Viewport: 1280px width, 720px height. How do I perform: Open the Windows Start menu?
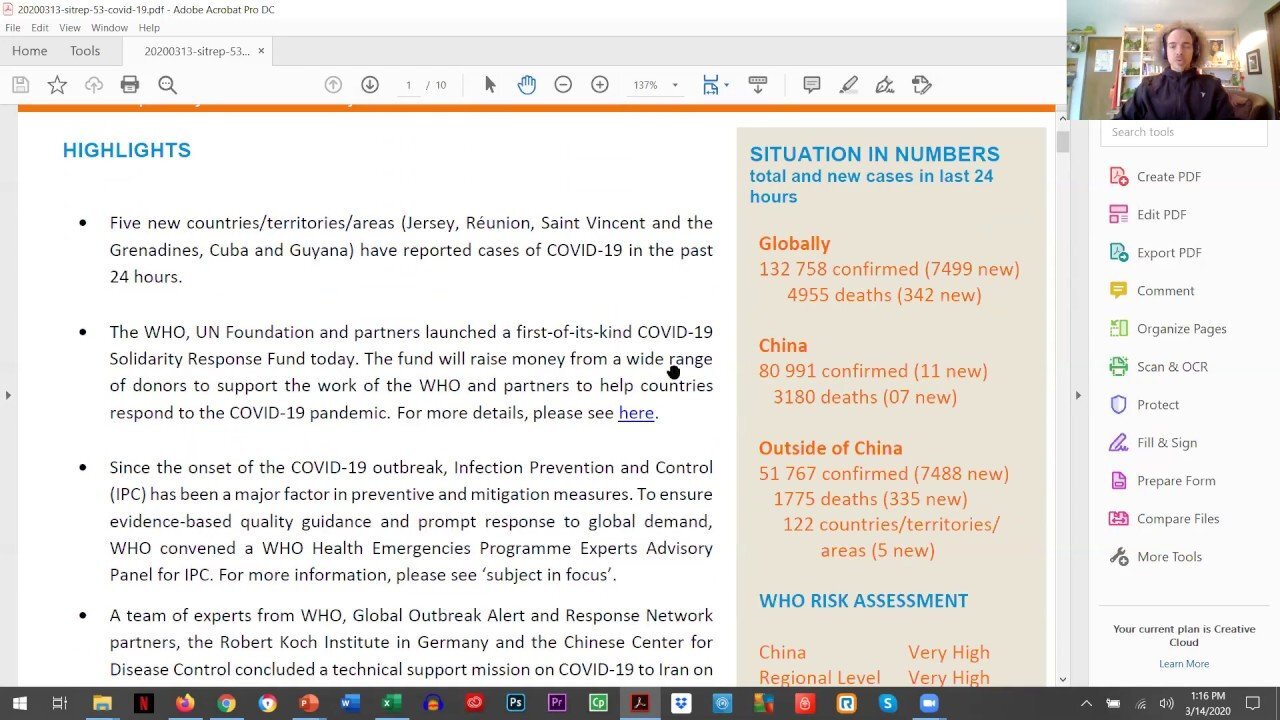coord(19,703)
